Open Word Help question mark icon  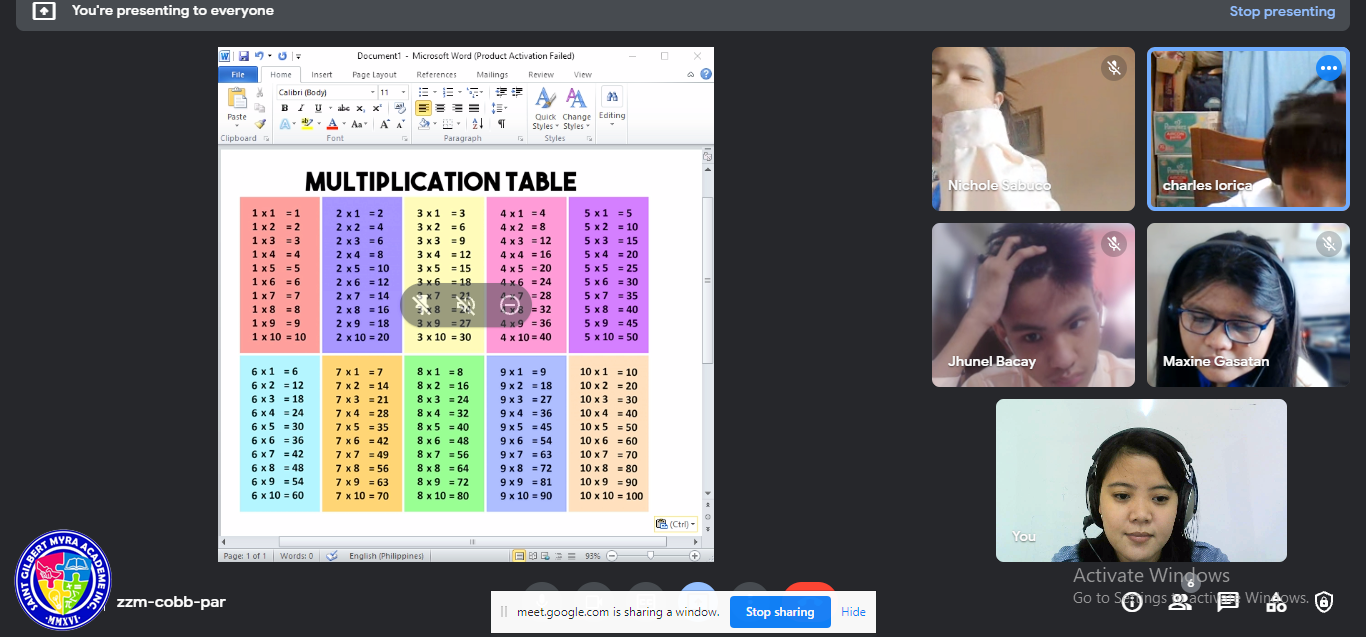706,74
